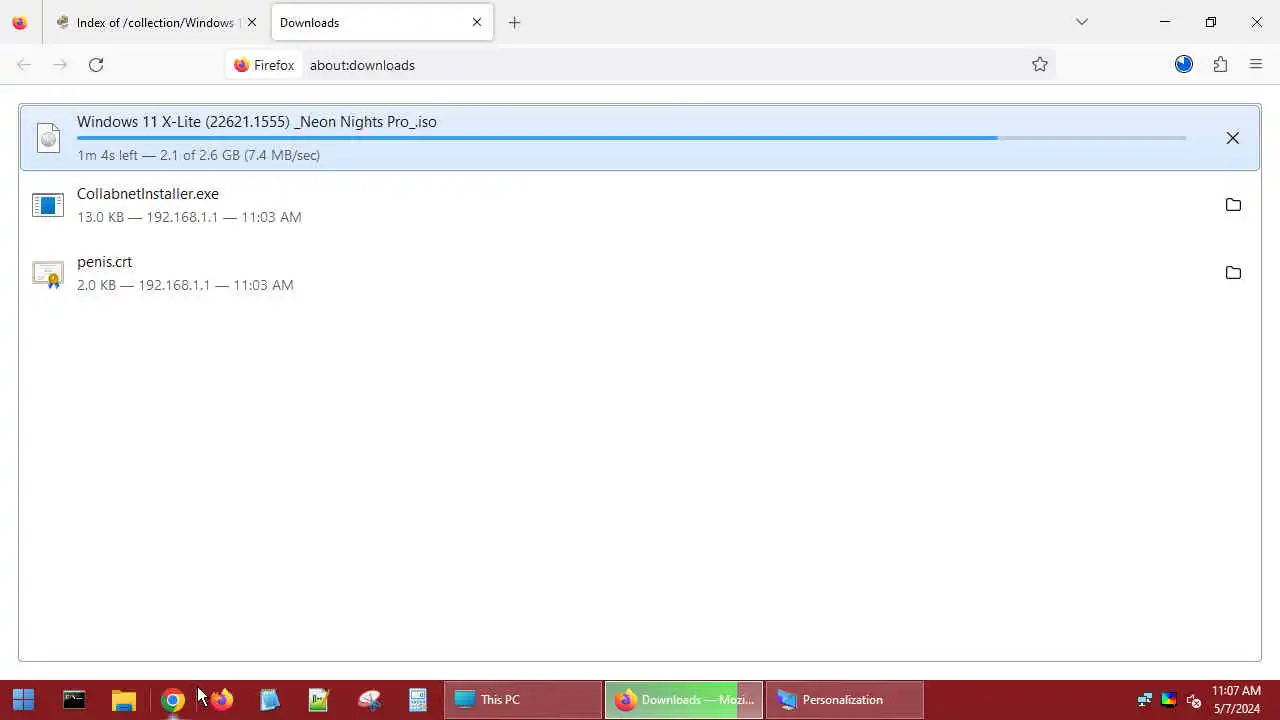
Task: Open the Windows Start menu
Action: click(23, 700)
